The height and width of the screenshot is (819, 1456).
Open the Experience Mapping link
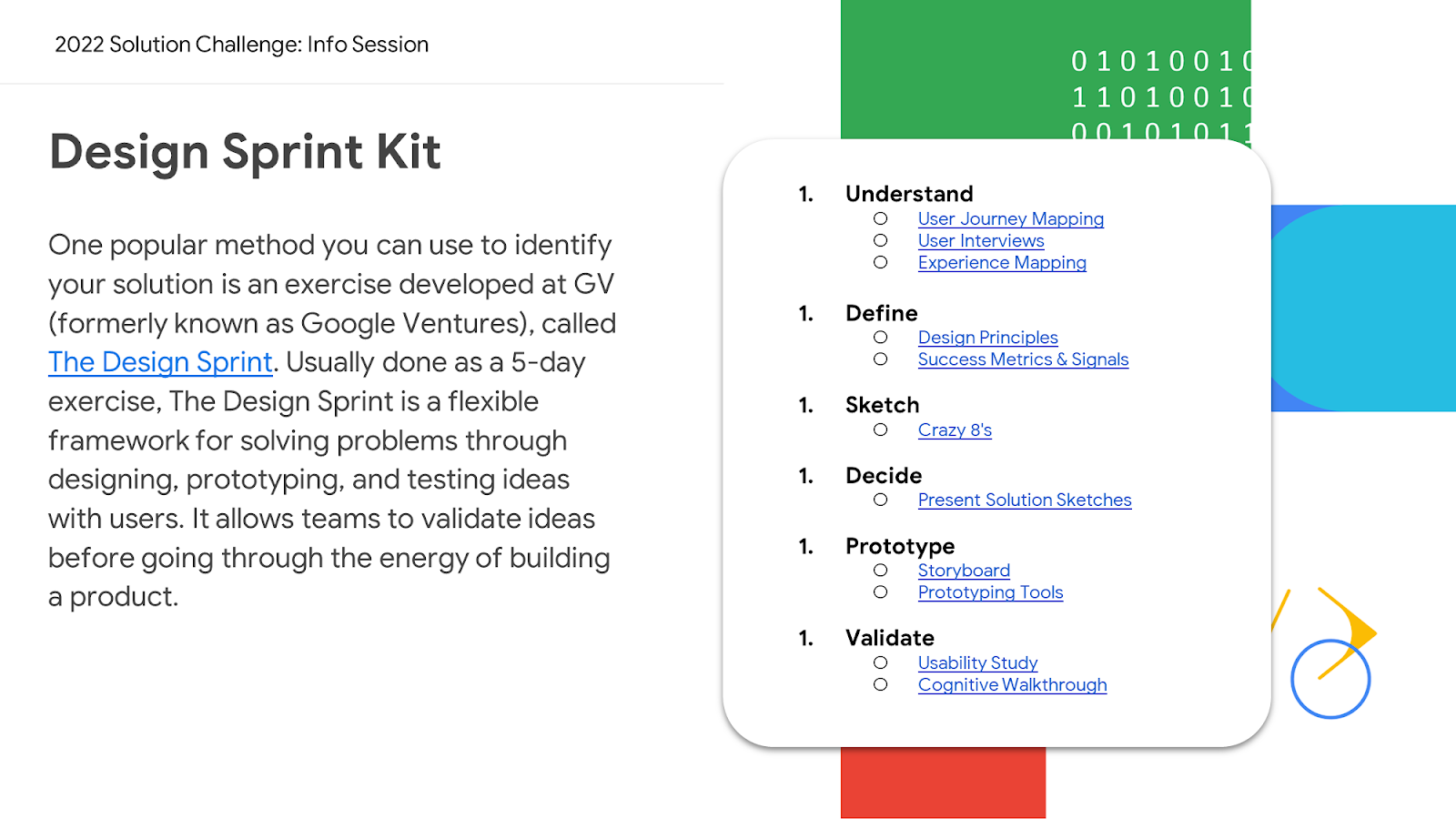click(1001, 263)
